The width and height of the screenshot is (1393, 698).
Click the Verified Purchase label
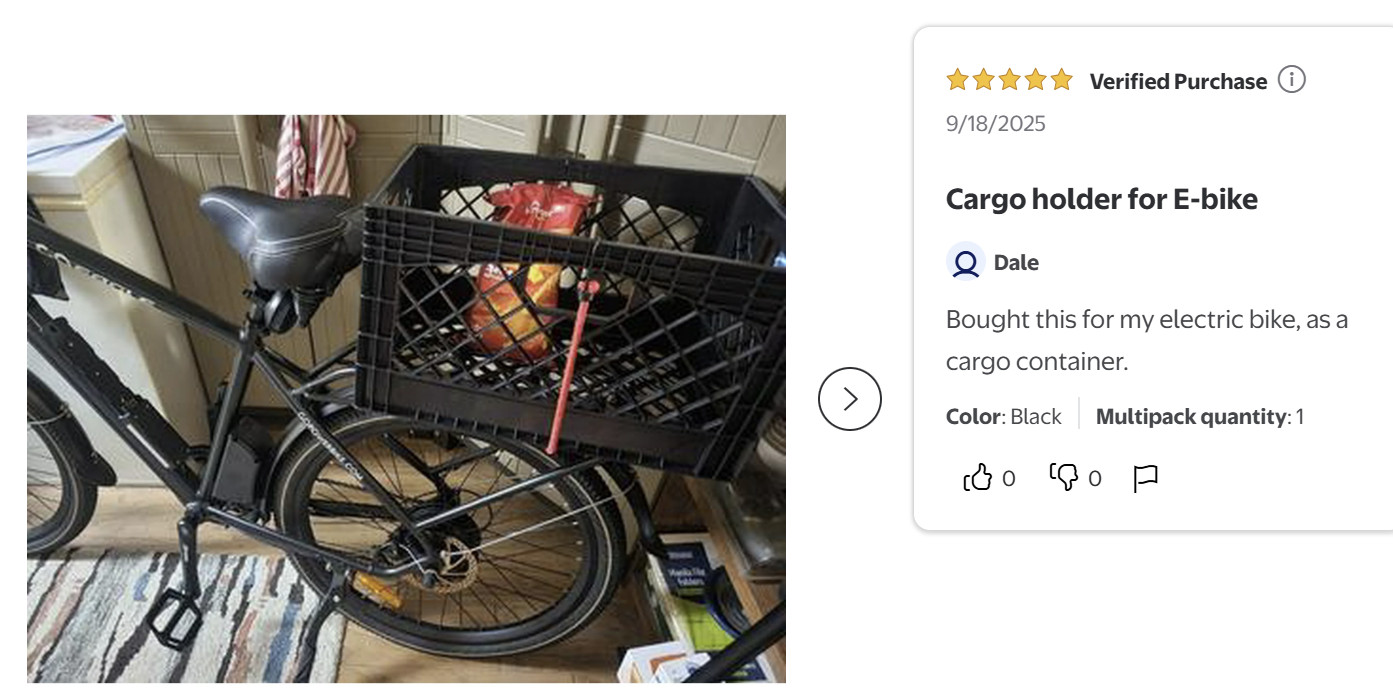click(x=1178, y=81)
